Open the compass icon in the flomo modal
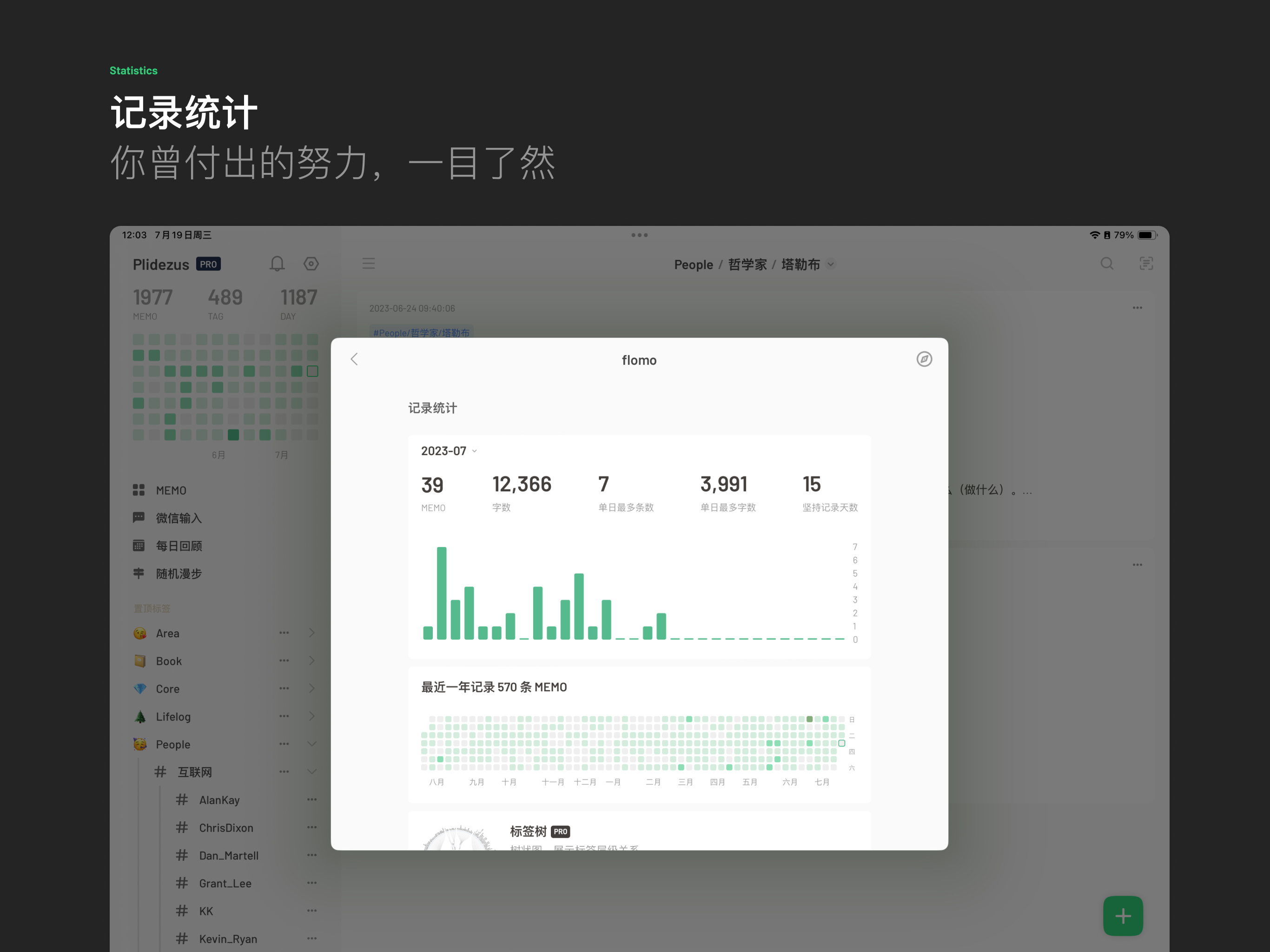Screen dimensions: 1270x952 click(x=924, y=359)
